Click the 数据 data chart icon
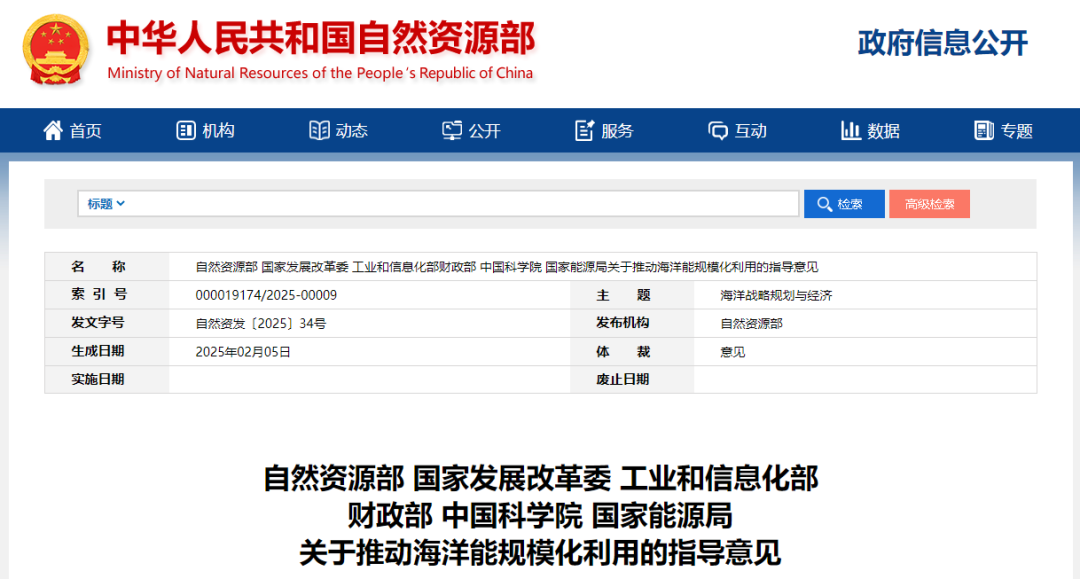The height and width of the screenshot is (579, 1080). click(851, 130)
